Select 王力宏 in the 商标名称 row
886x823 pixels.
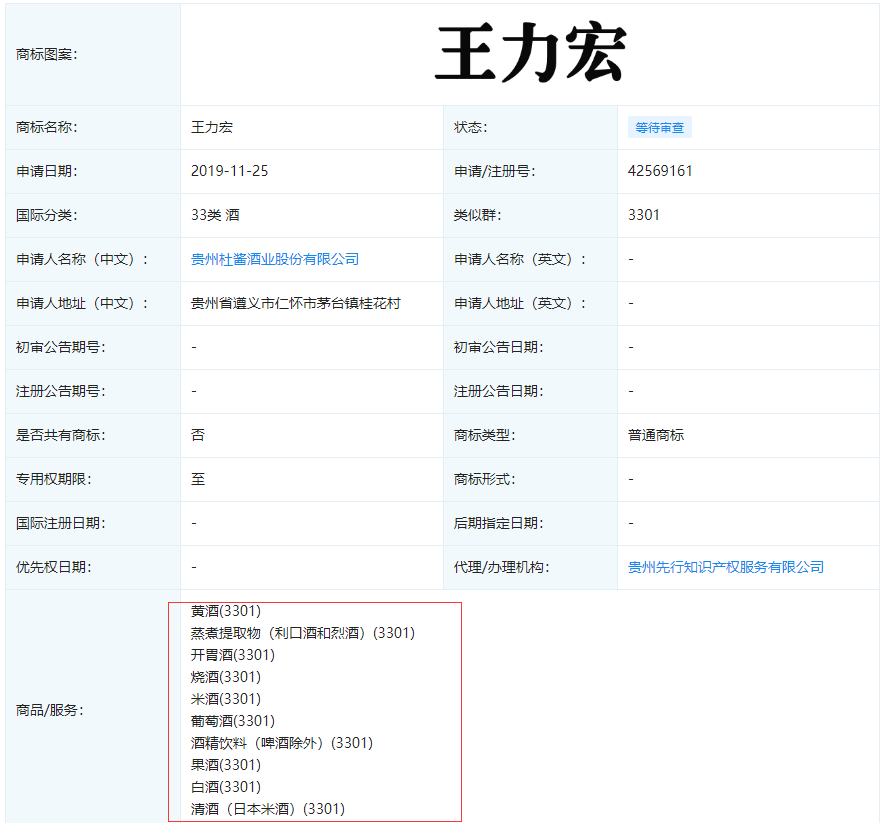212,127
